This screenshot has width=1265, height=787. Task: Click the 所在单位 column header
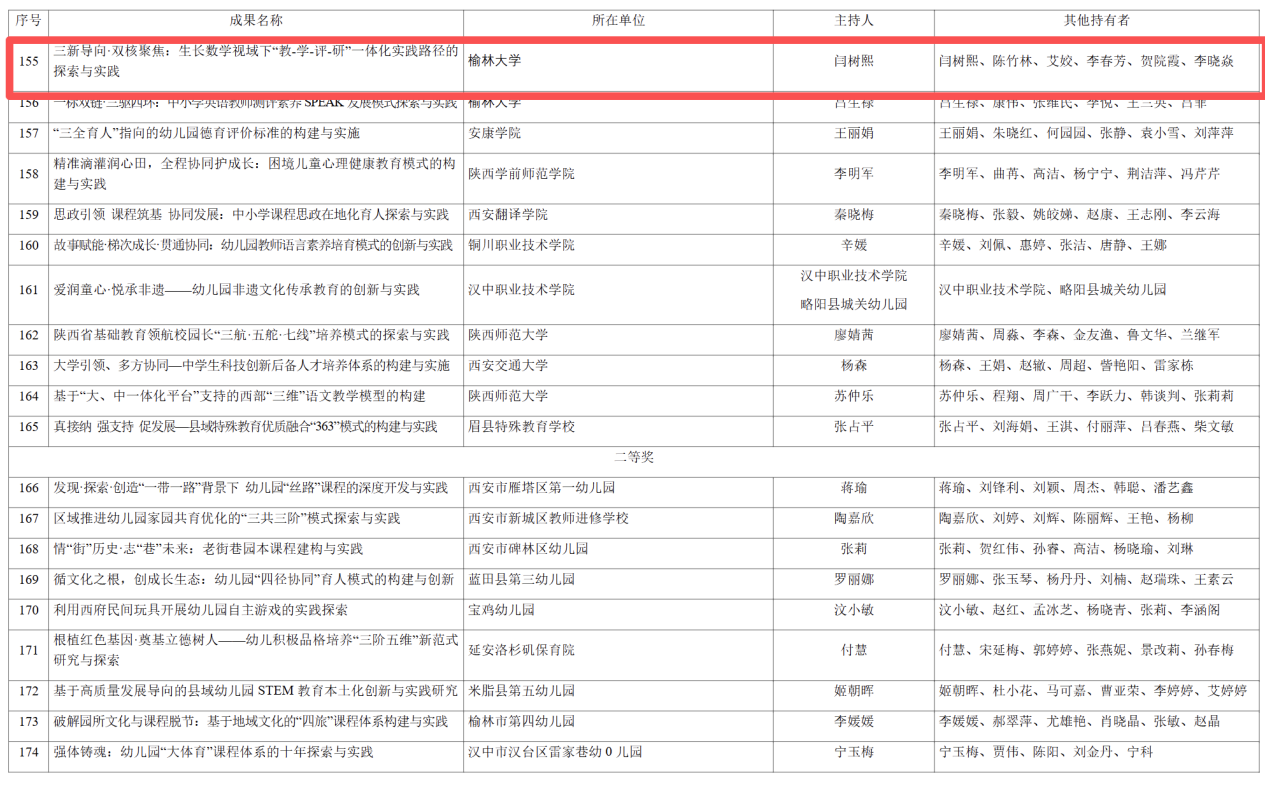coord(619,20)
